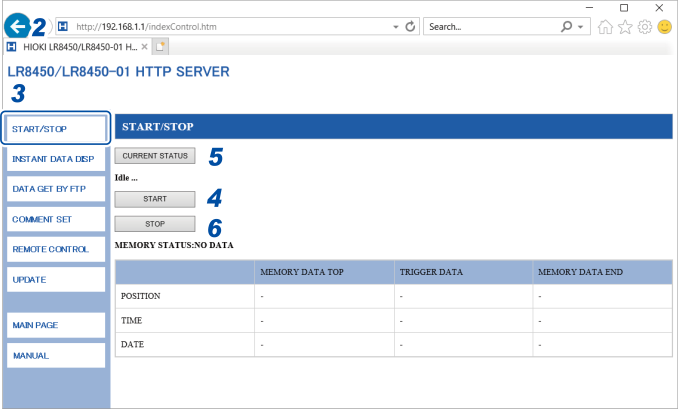Open DATA GET BY FTP menu item
The height and width of the screenshot is (409, 678).
point(56,189)
